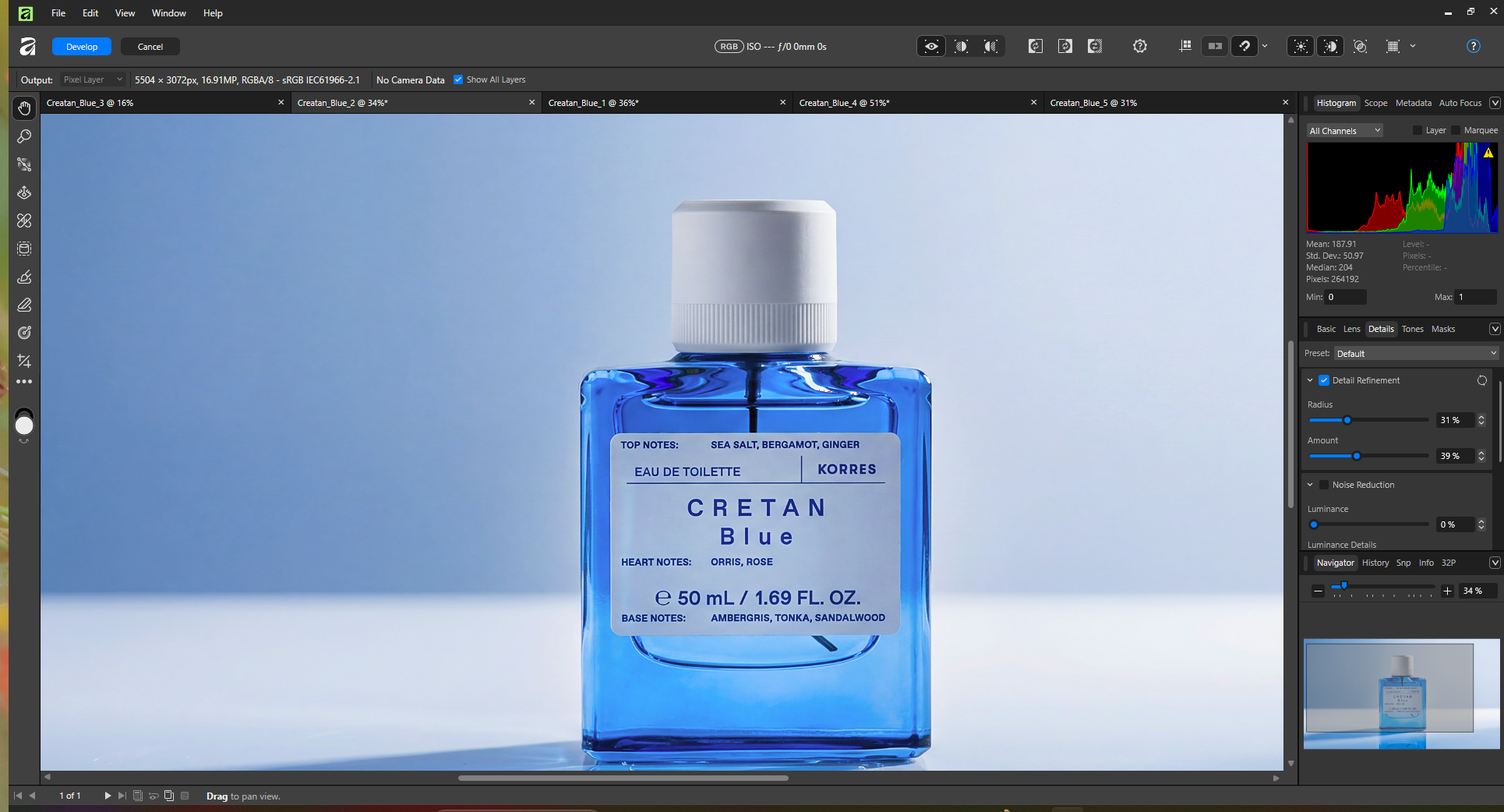Click the Luminance 0 % value field

tap(1455, 524)
